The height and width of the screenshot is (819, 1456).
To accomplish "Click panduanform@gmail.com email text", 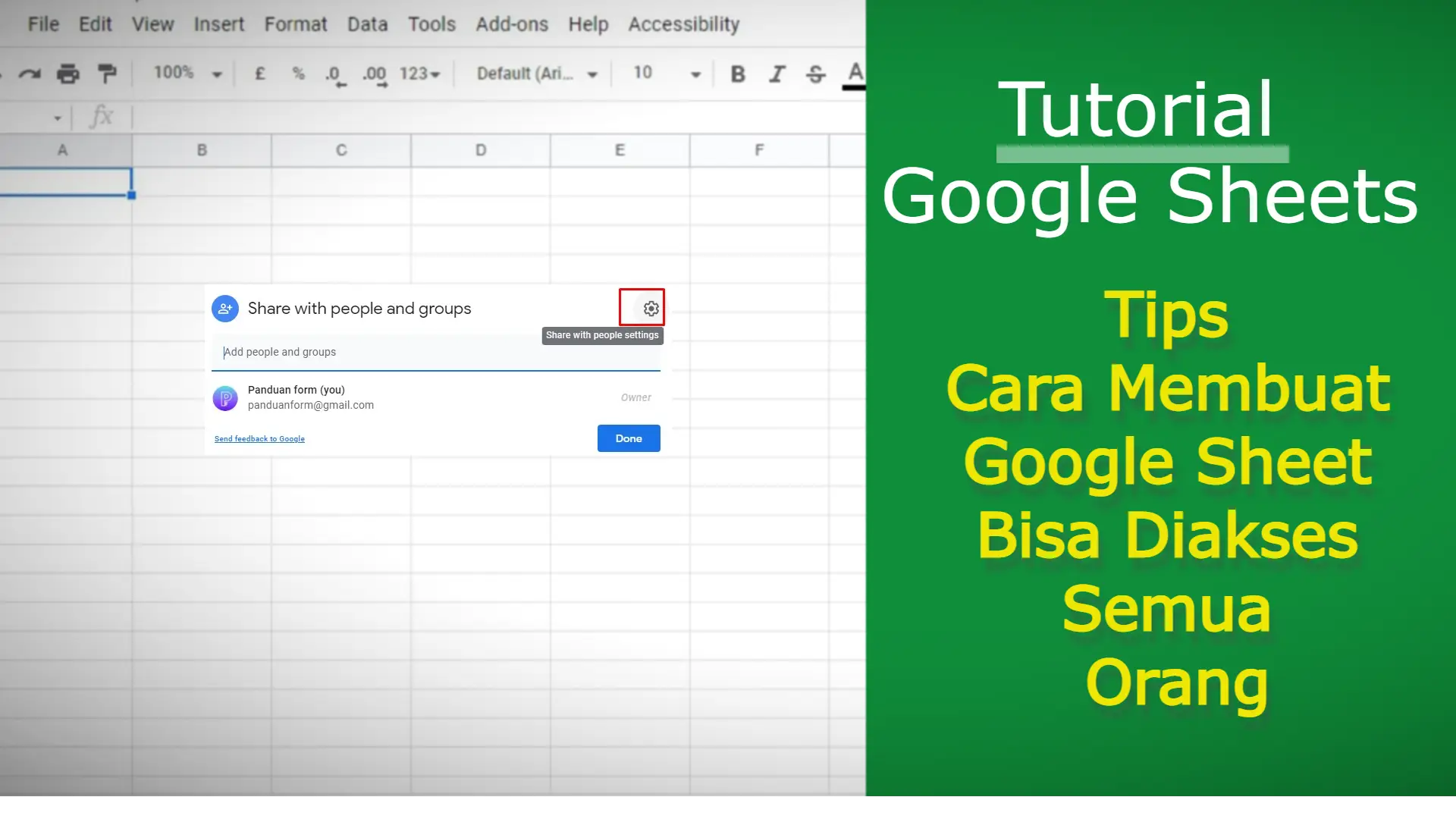I will click(311, 405).
